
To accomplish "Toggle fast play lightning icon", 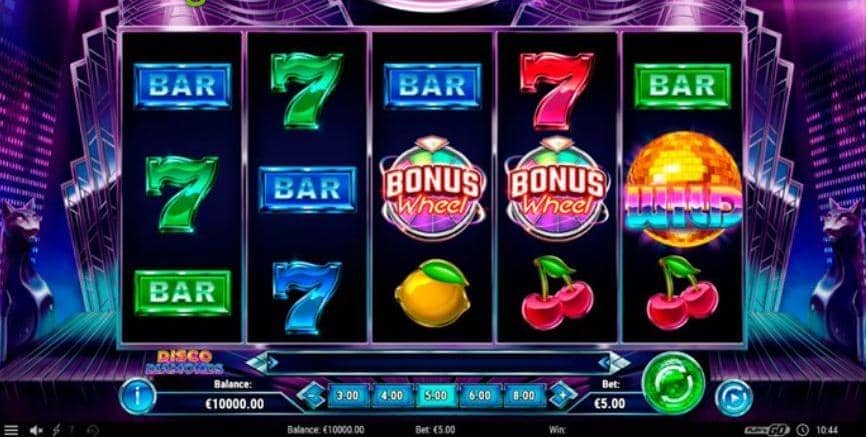I will 57,430.
